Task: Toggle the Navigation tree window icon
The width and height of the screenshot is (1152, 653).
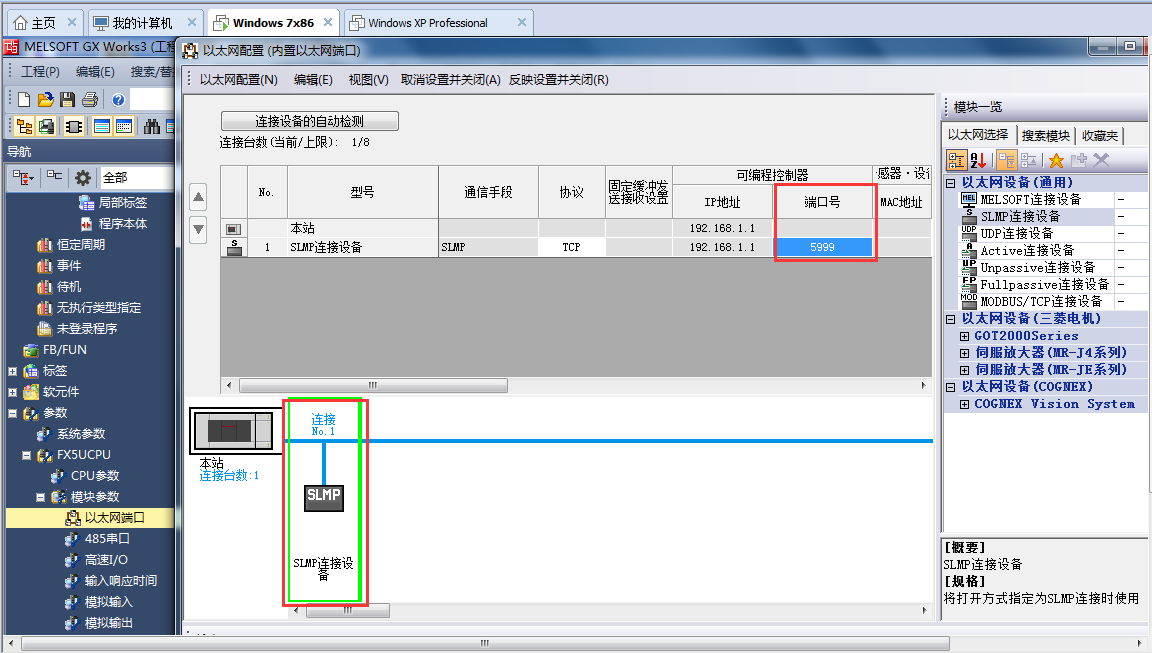Action: click(24, 126)
